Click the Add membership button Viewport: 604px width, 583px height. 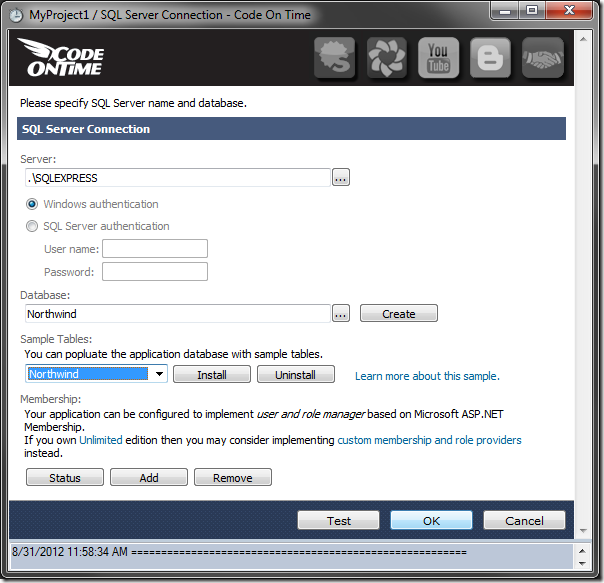pyautogui.click(x=149, y=477)
